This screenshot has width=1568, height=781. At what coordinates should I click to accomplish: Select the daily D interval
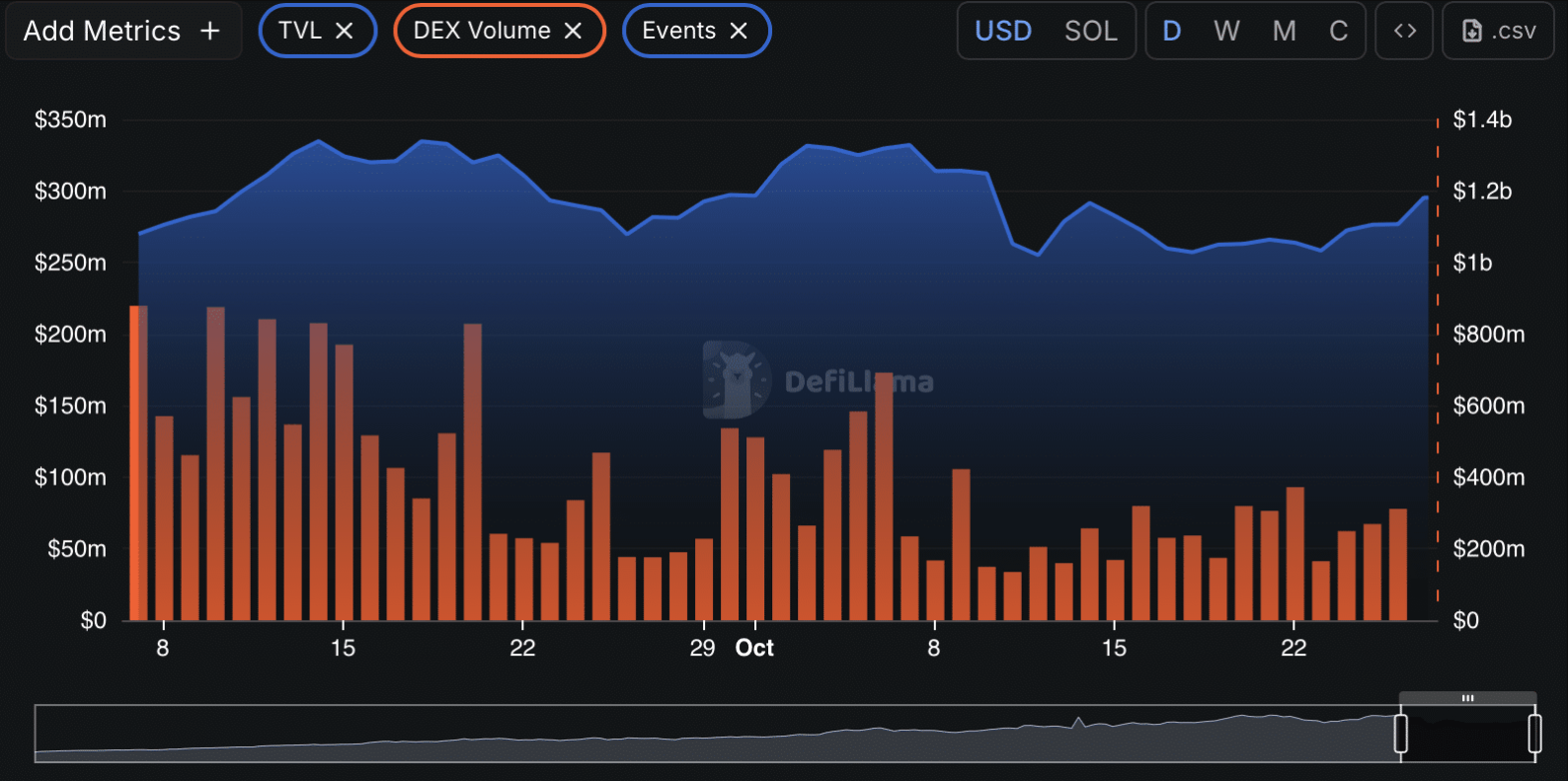point(1171,31)
